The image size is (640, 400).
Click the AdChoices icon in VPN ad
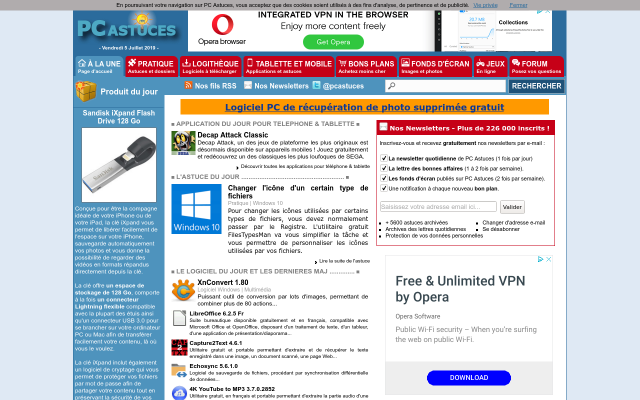click(x=540, y=259)
